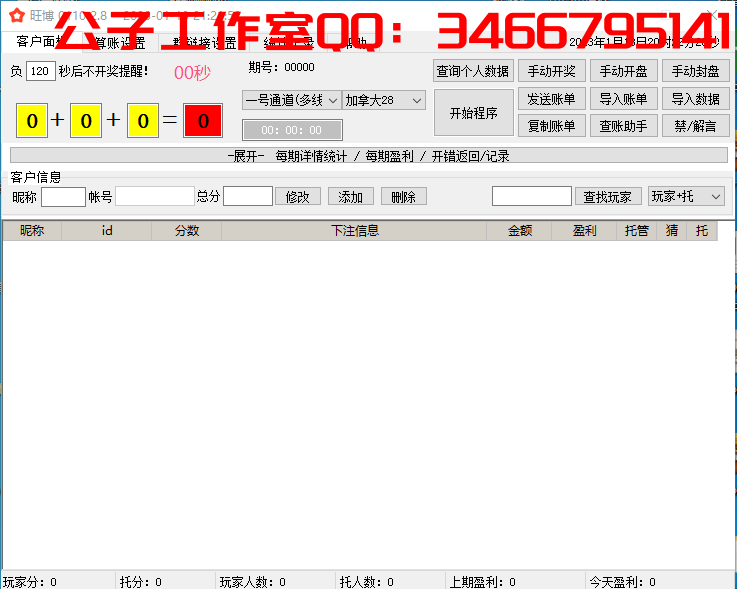Click the 托分: 0 status entry

[141, 582]
